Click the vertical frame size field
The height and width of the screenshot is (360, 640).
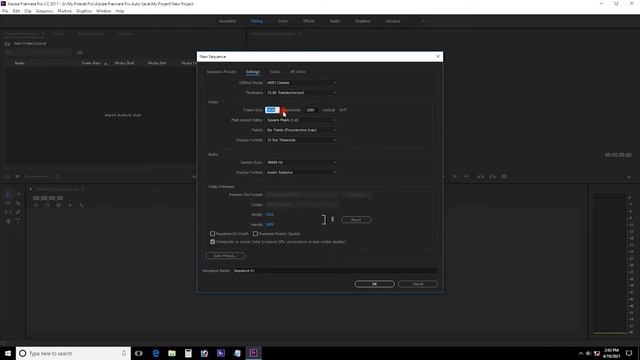(311, 110)
